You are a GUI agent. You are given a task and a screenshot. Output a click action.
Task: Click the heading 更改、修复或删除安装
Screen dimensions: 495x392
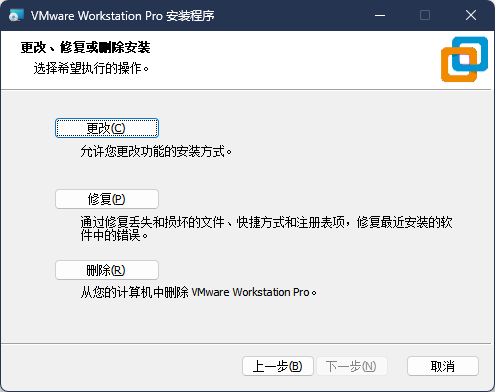(x=85, y=47)
